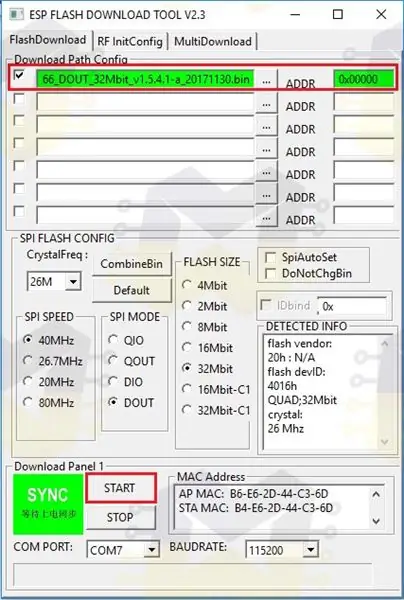This screenshot has height=600, width=404.
Task: Open the BAUDRATE 115200 dropdown
Action: (310, 550)
